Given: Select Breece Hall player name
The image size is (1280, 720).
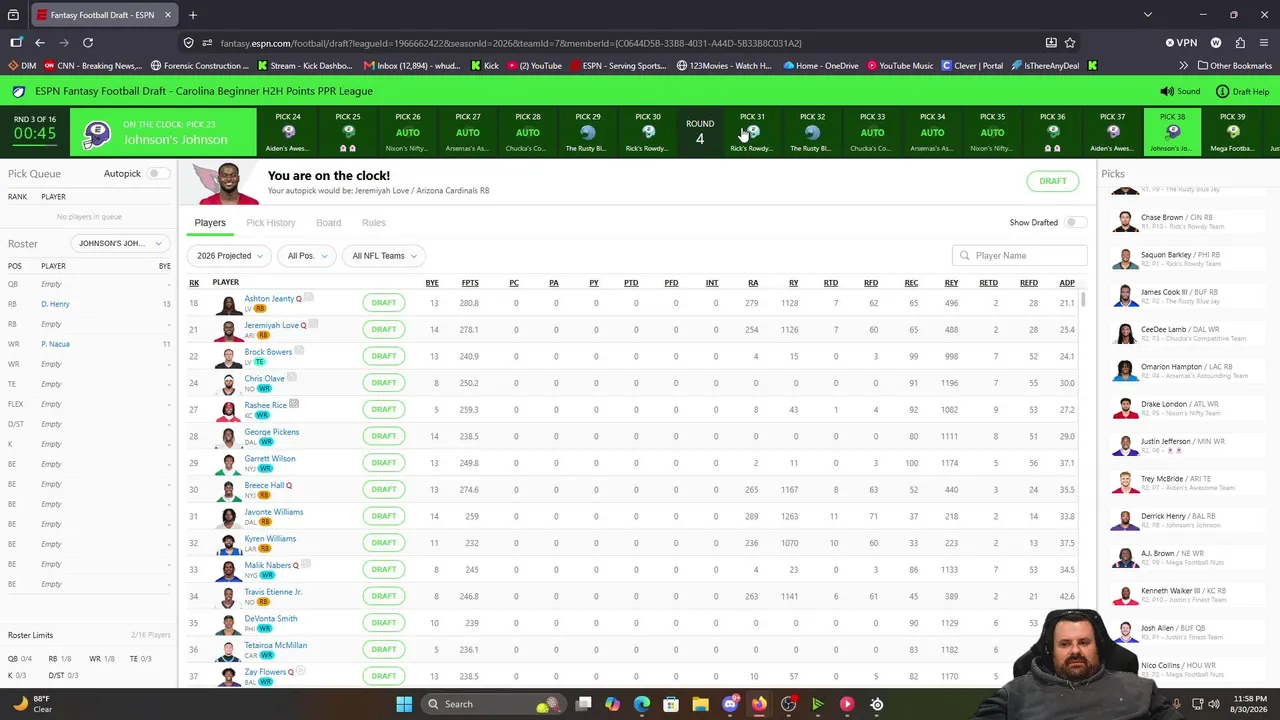Looking at the screenshot, I should [265, 485].
